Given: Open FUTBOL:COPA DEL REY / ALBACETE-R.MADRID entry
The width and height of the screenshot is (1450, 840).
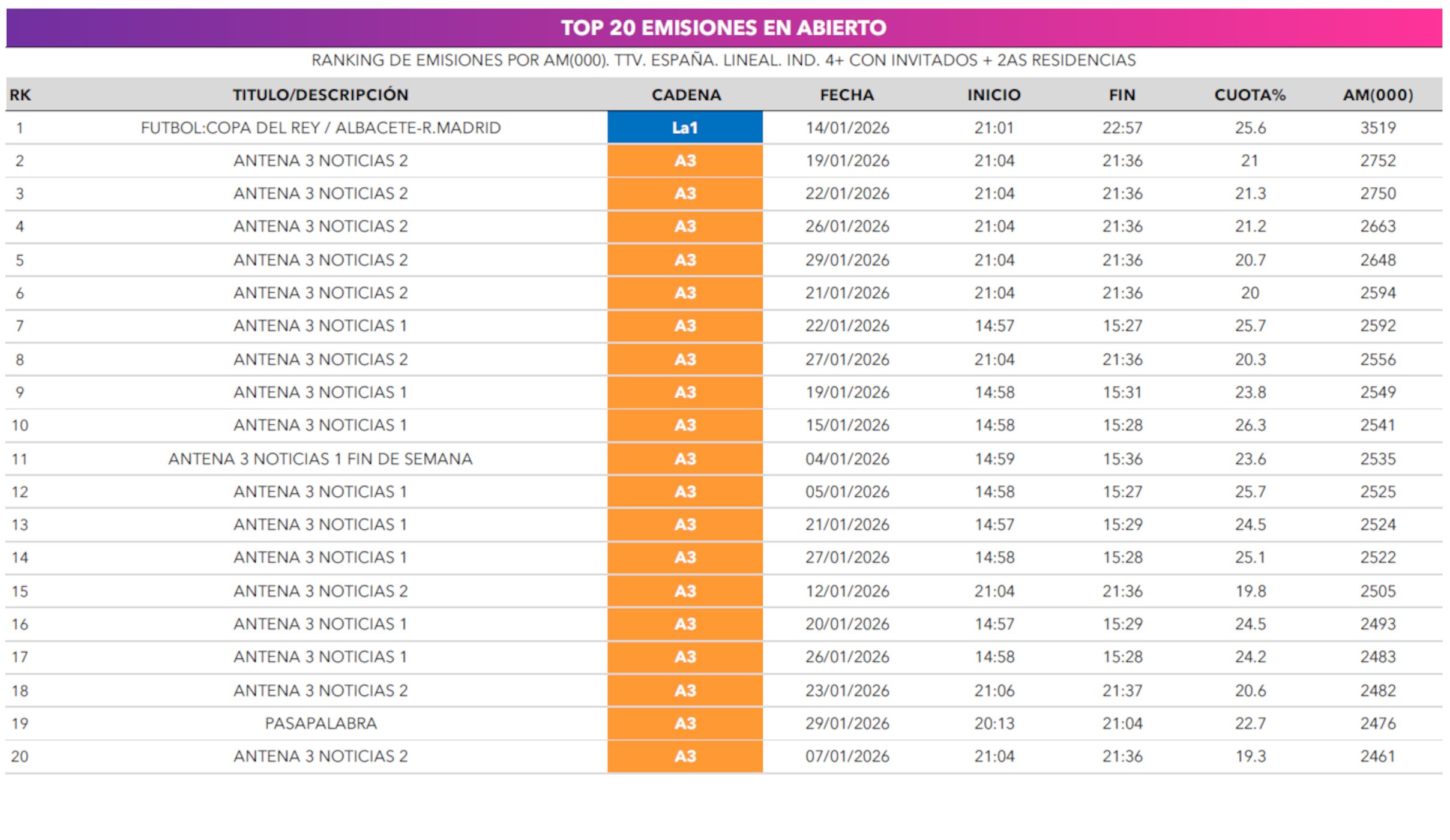Looking at the screenshot, I should point(320,127).
